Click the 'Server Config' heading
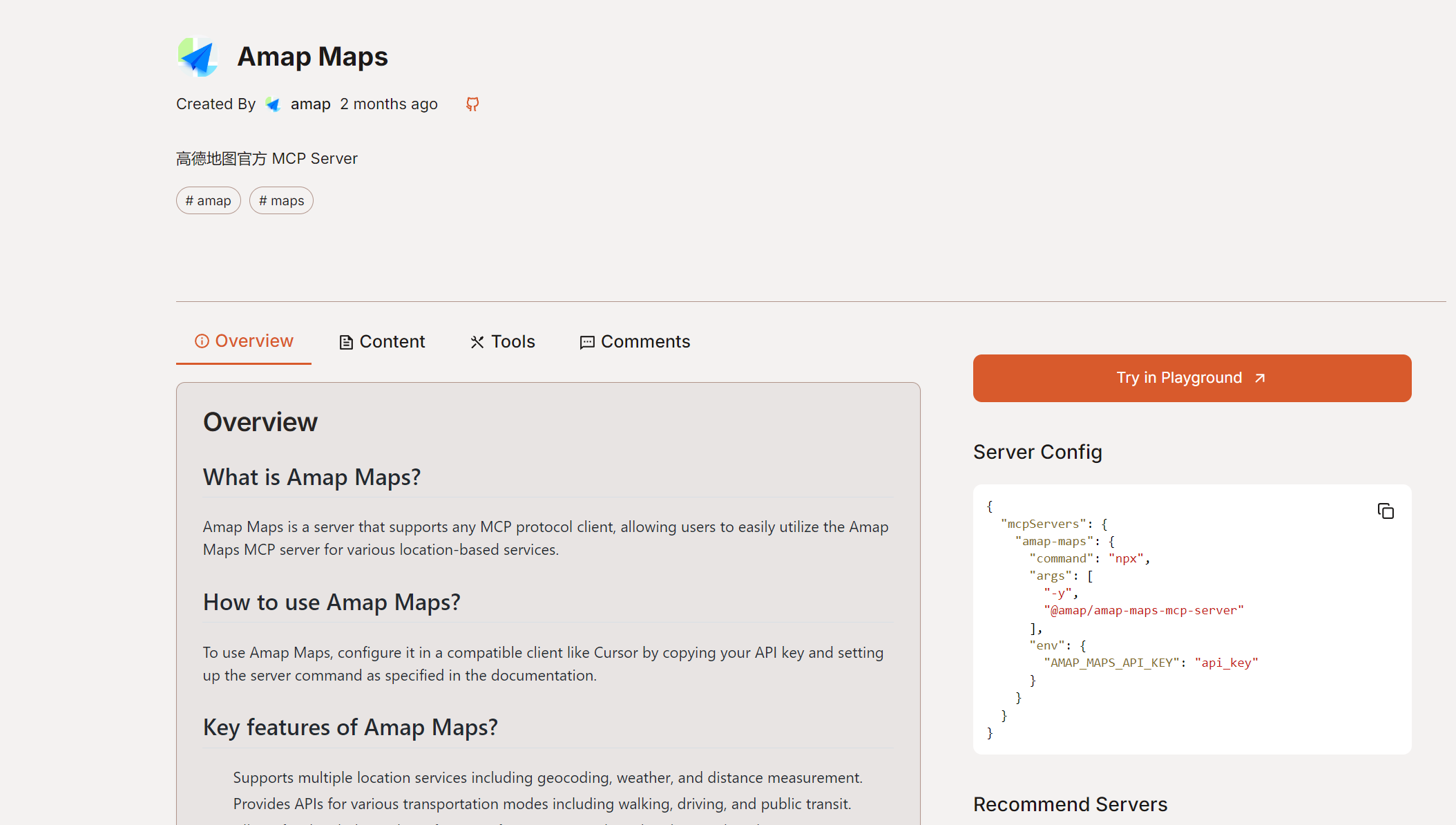The width and height of the screenshot is (1456, 825). point(1037,452)
